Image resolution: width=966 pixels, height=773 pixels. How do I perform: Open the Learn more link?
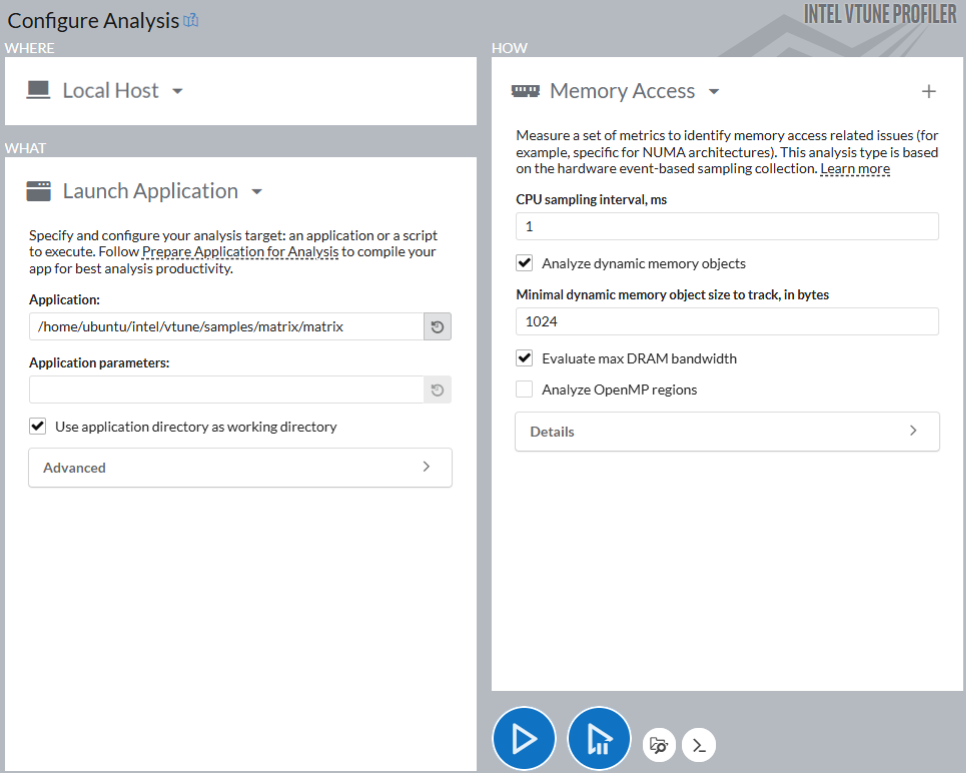click(855, 169)
